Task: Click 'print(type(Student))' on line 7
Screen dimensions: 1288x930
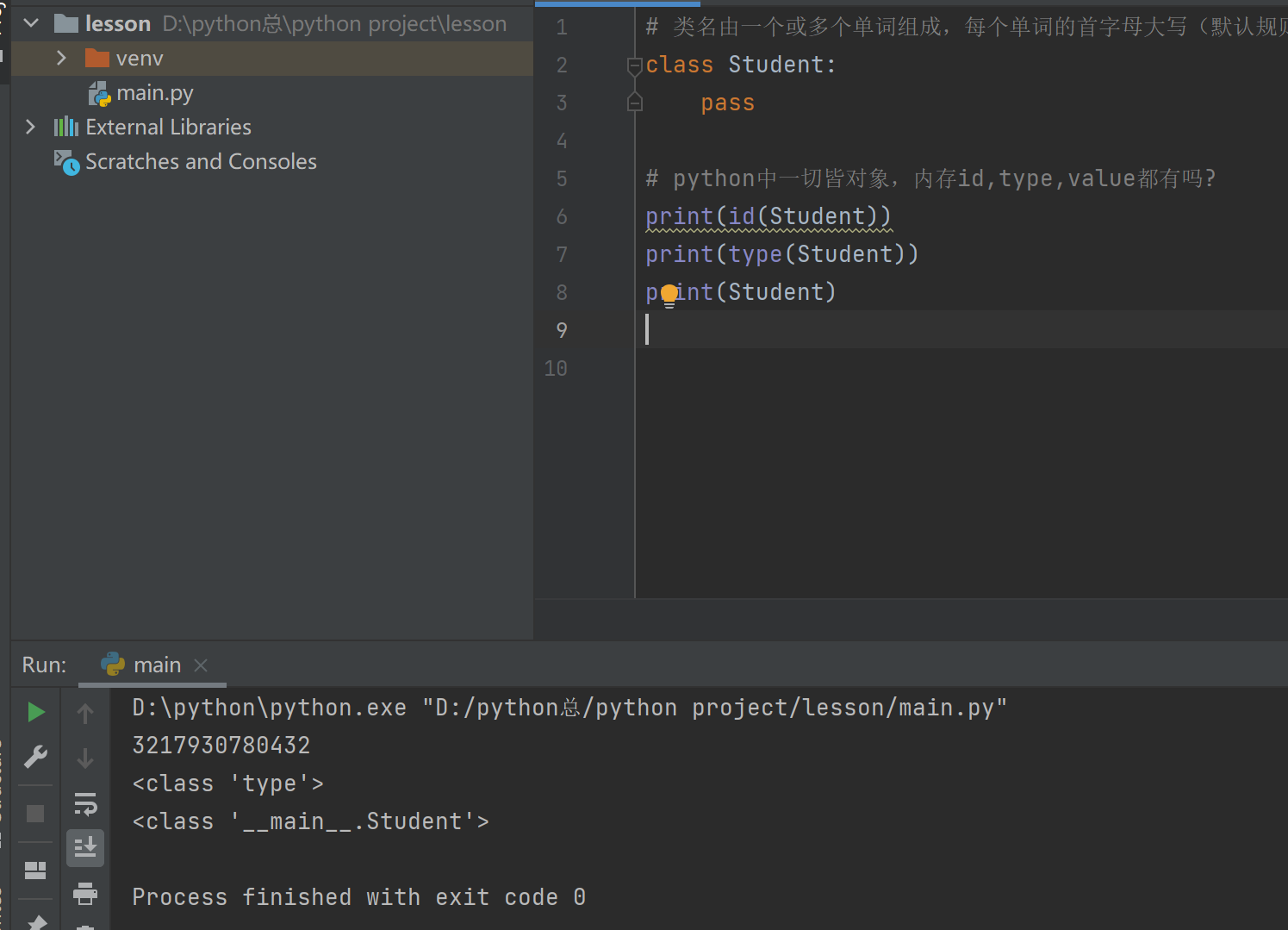Action: (x=782, y=254)
